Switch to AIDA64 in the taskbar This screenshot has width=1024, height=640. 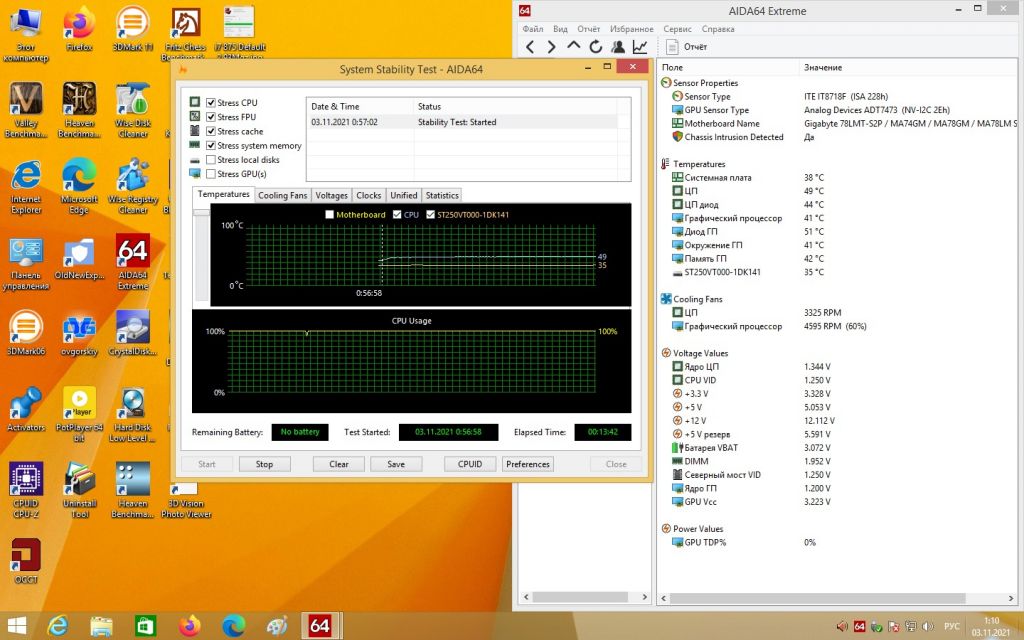tap(319, 626)
